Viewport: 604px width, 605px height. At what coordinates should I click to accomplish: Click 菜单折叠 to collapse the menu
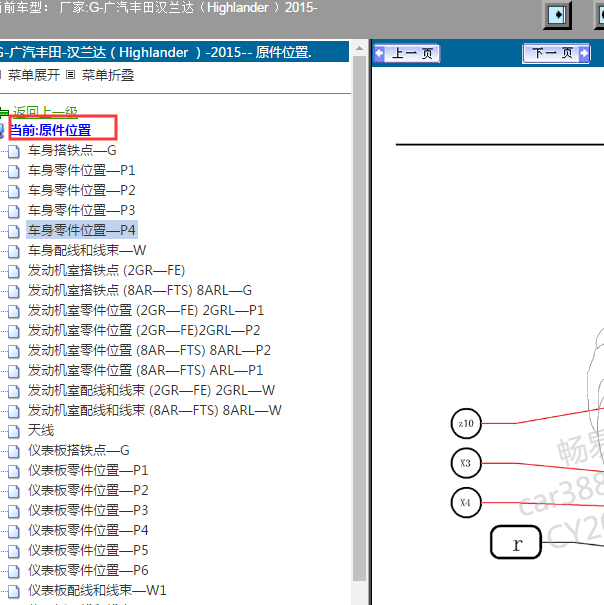(108, 75)
